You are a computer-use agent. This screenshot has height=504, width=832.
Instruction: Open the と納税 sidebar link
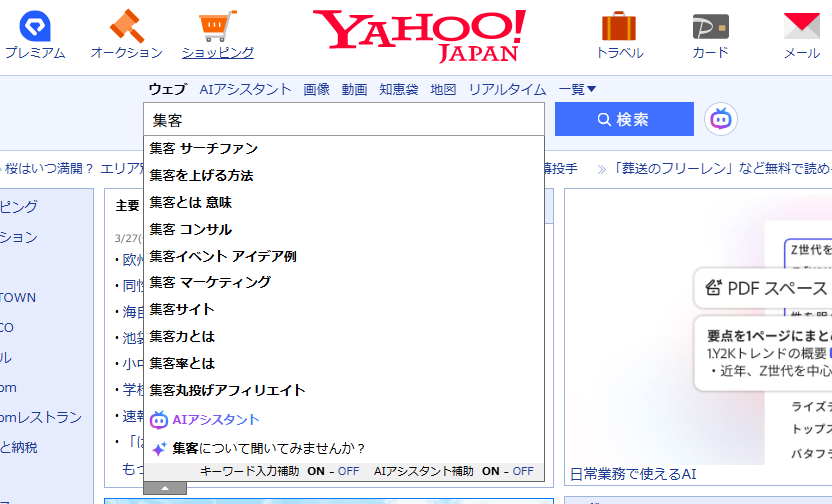point(19,448)
